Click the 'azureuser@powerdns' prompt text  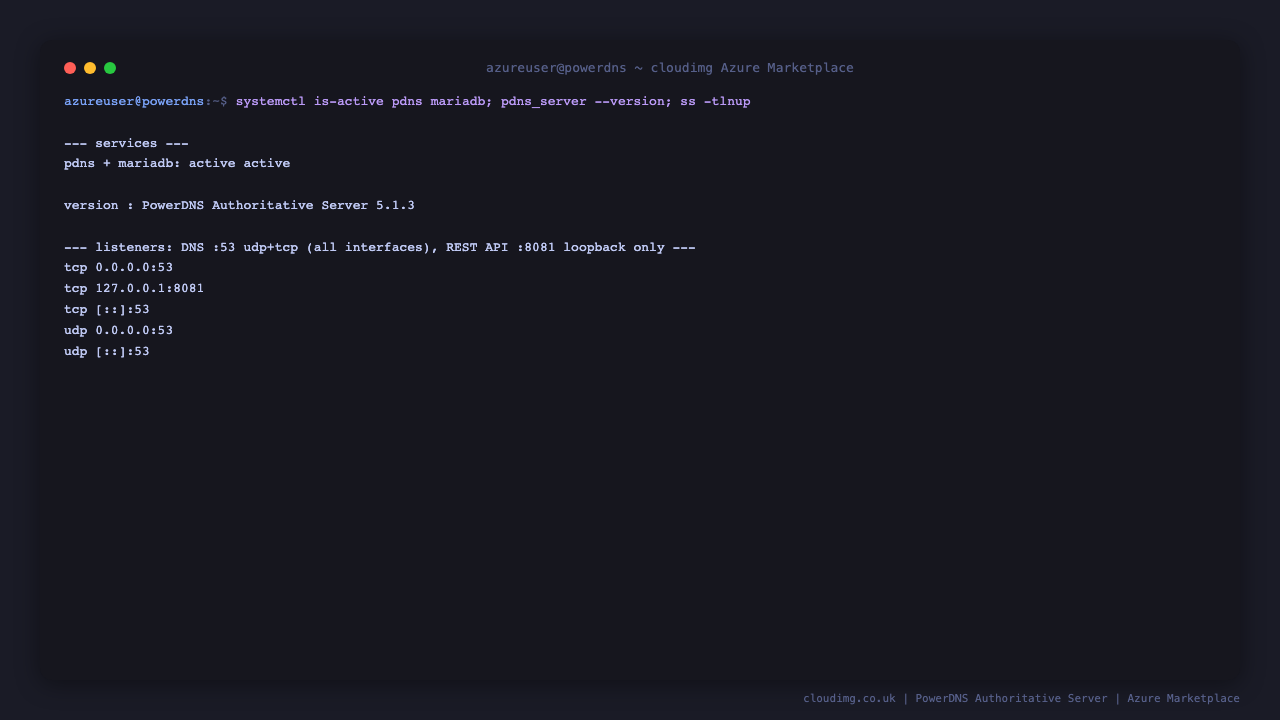click(x=134, y=101)
